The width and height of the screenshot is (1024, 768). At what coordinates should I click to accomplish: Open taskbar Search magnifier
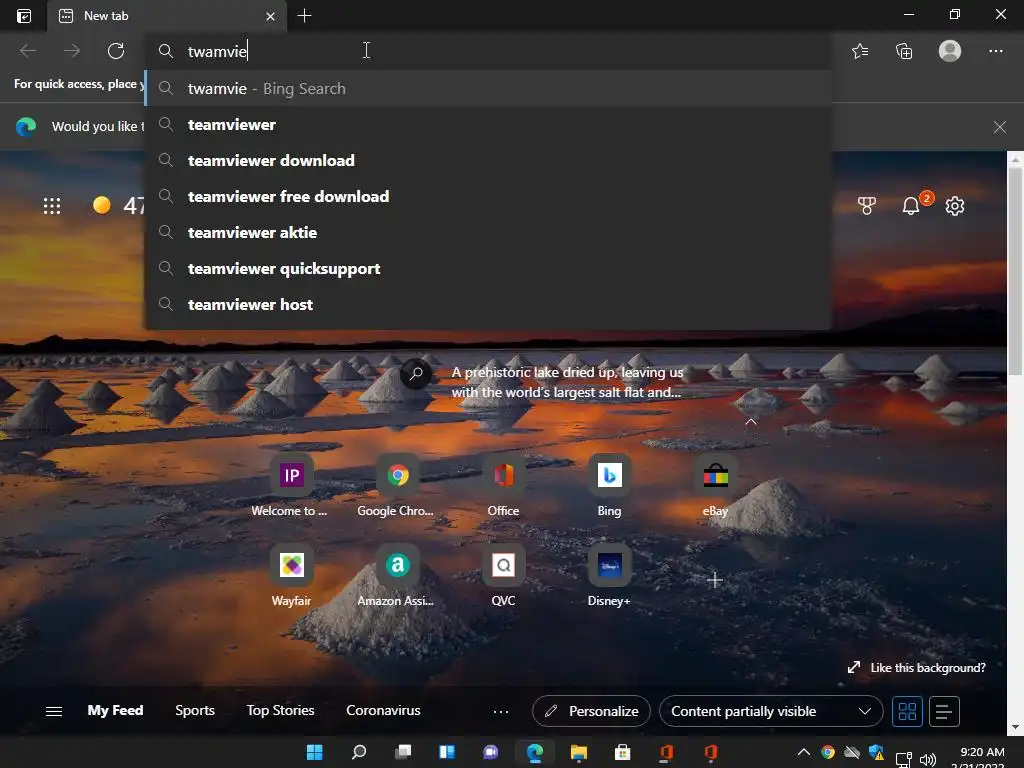coord(359,752)
